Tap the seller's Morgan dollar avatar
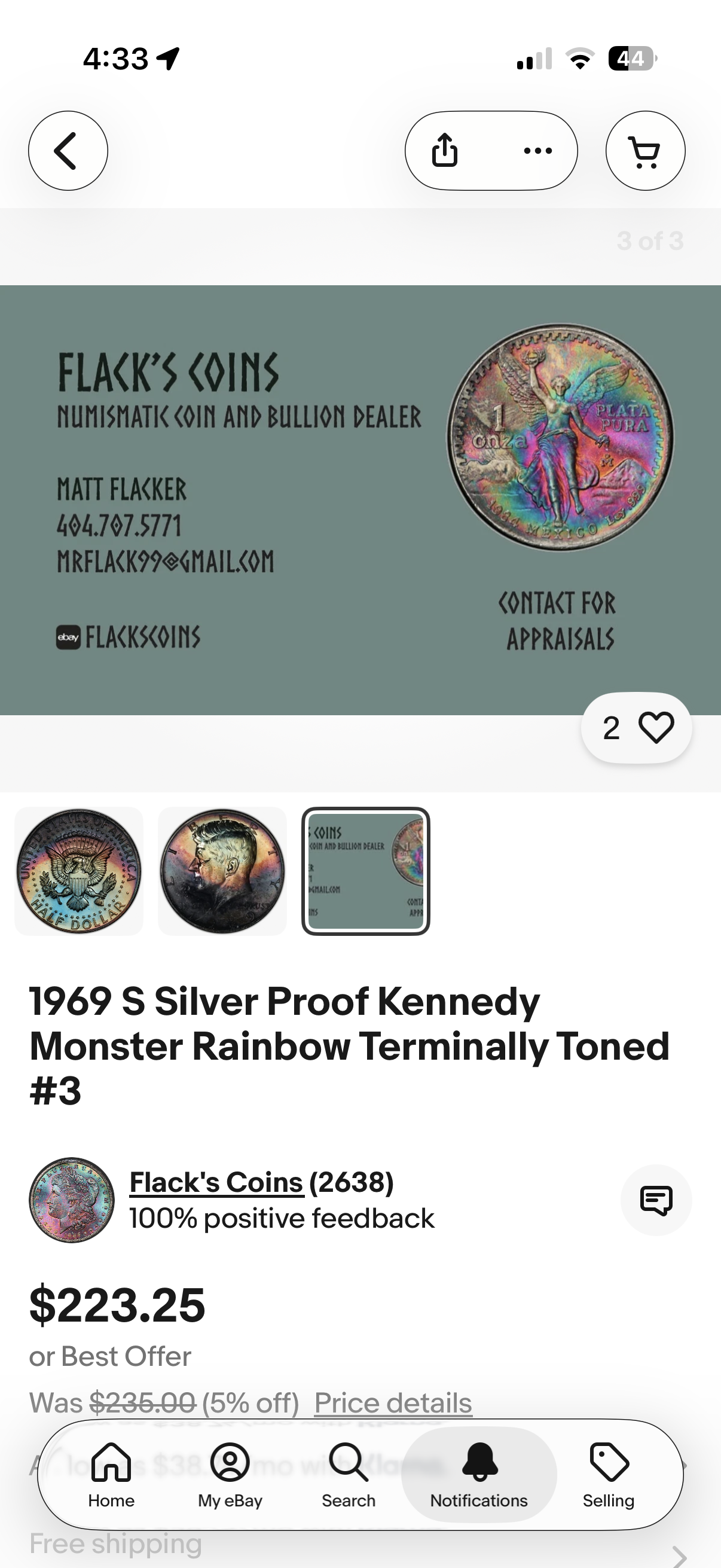Viewport: 721px width, 1568px height. click(x=72, y=1200)
